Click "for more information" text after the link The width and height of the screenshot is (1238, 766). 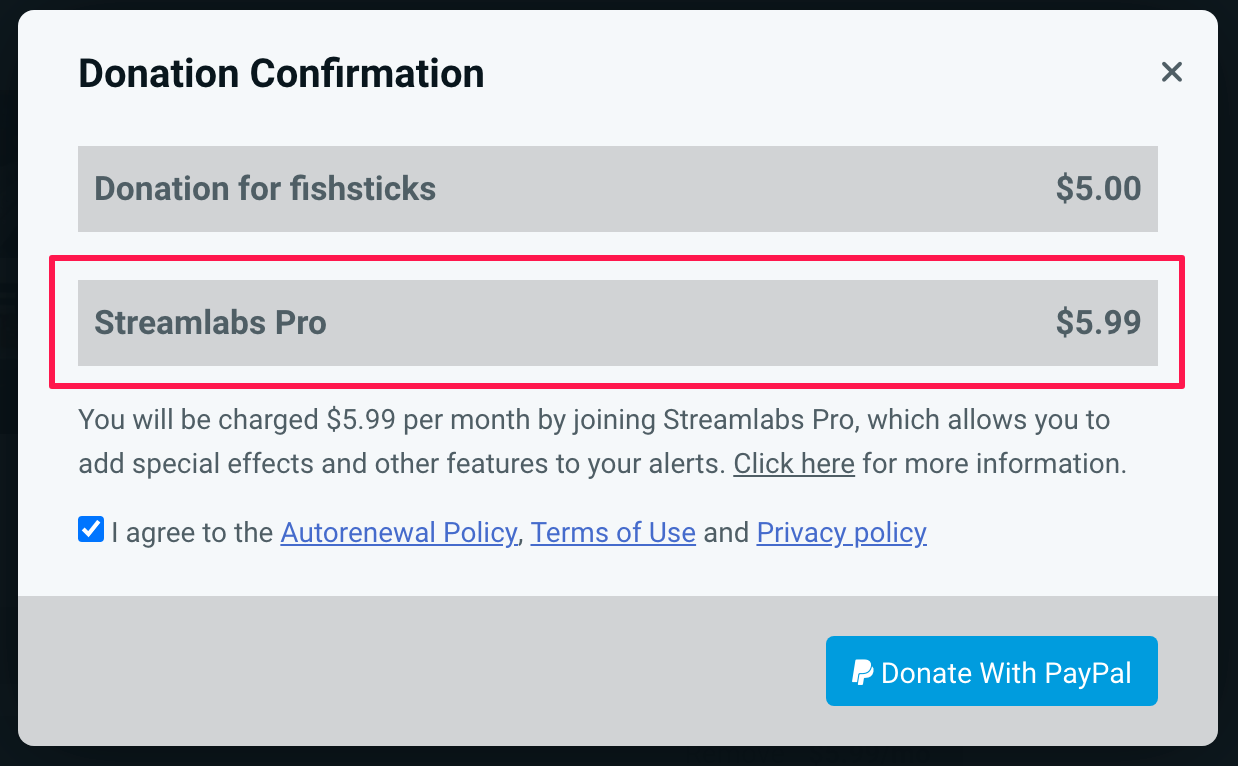point(993,464)
